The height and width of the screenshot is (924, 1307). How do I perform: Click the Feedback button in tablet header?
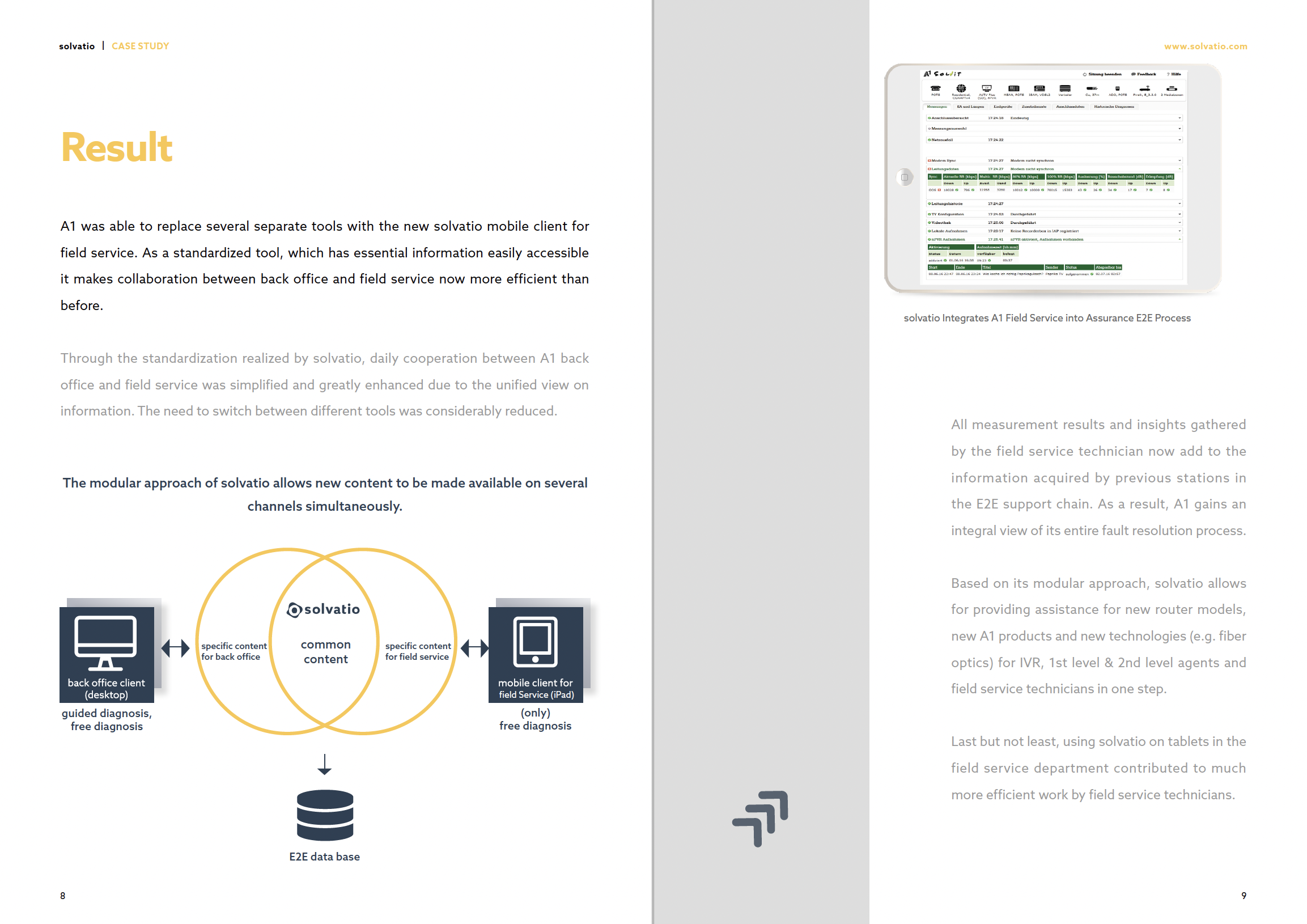[x=1143, y=74]
